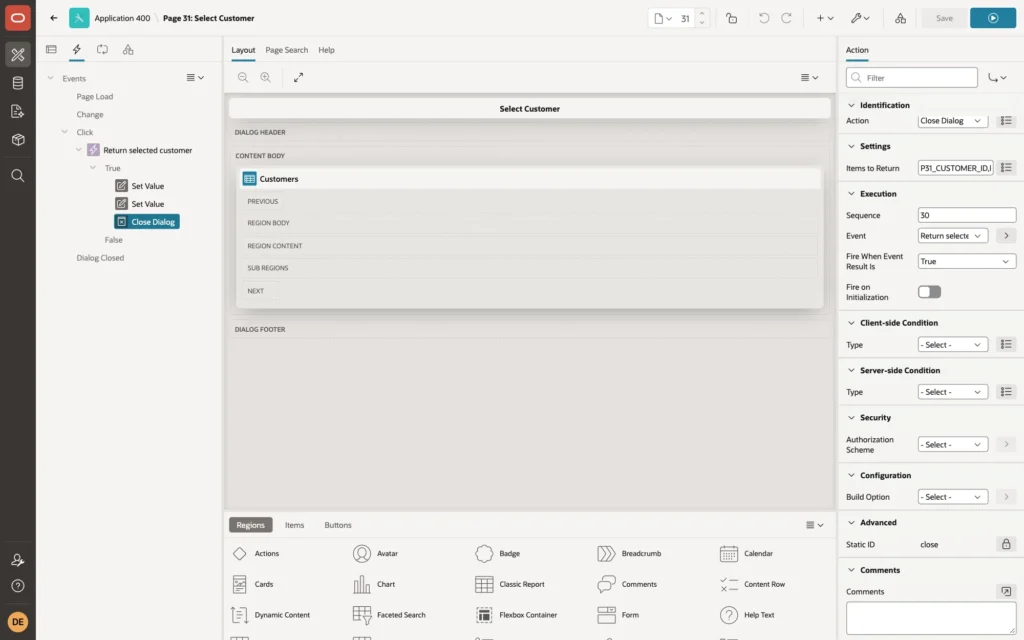Switch to the Buttons gallery tab
The width and height of the screenshot is (1024, 640).
click(x=338, y=524)
